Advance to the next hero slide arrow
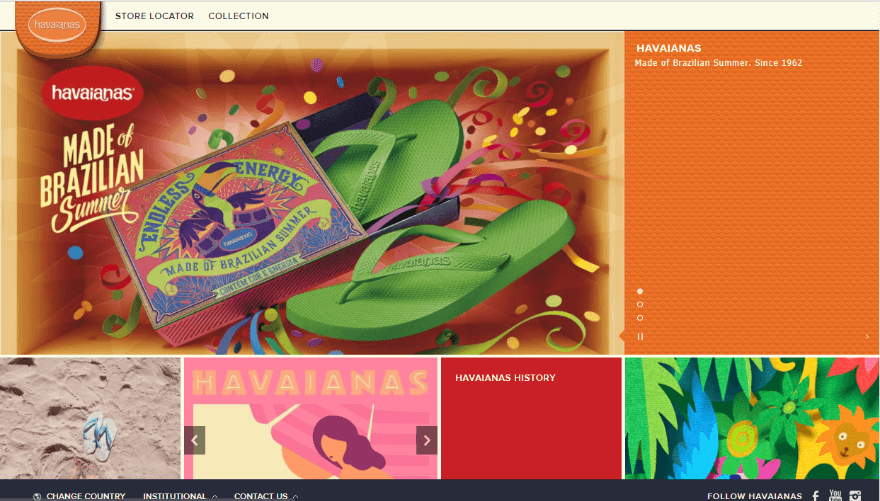This screenshot has width=880, height=501. point(867,337)
